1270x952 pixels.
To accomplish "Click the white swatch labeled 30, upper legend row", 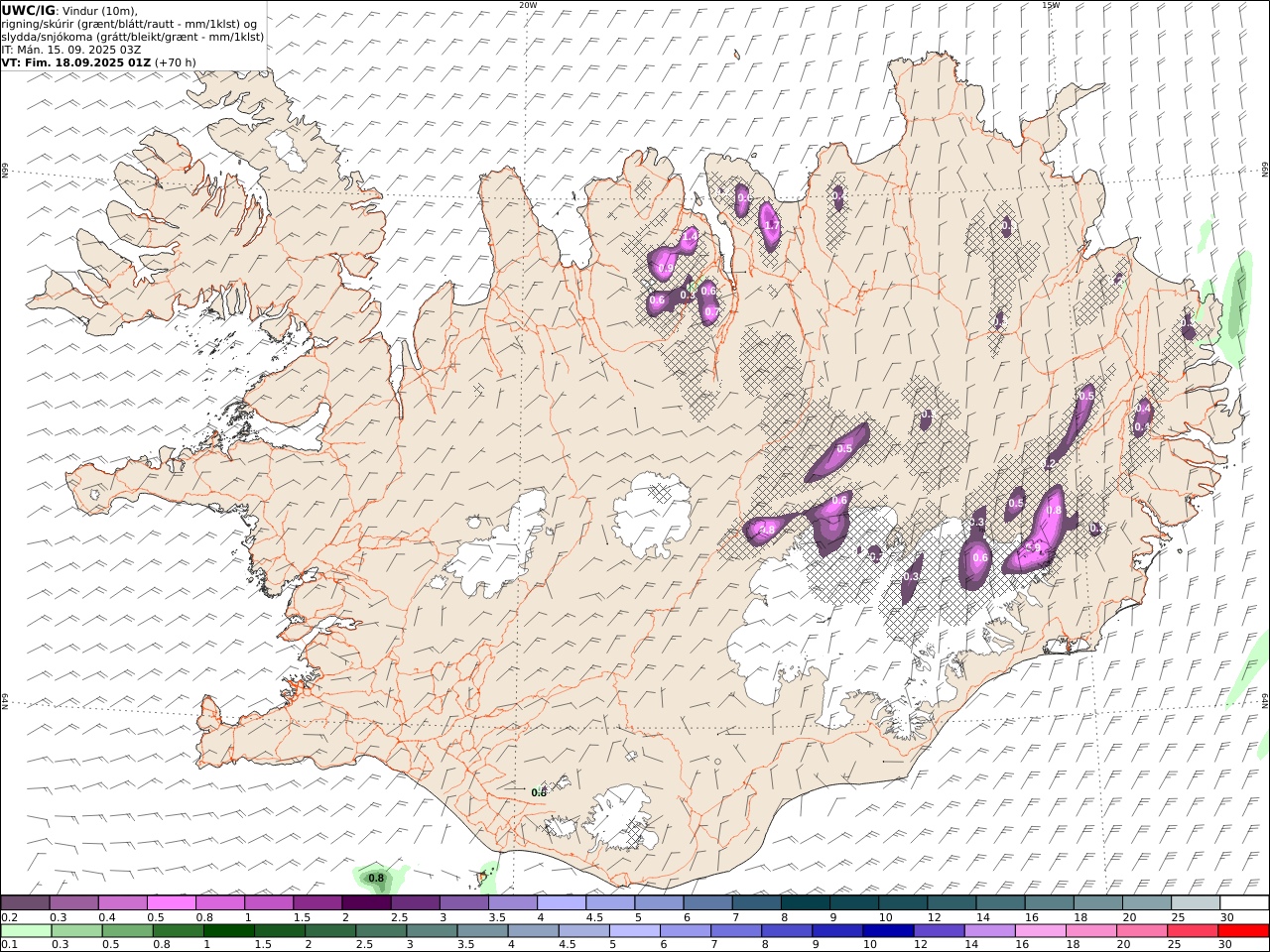I will (1244, 903).
